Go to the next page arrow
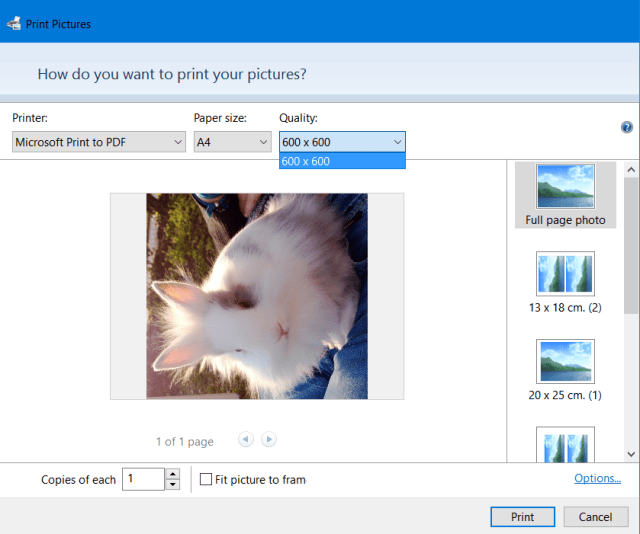The width and height of the screenshot is (640, 534). click(x=269, y=439)
